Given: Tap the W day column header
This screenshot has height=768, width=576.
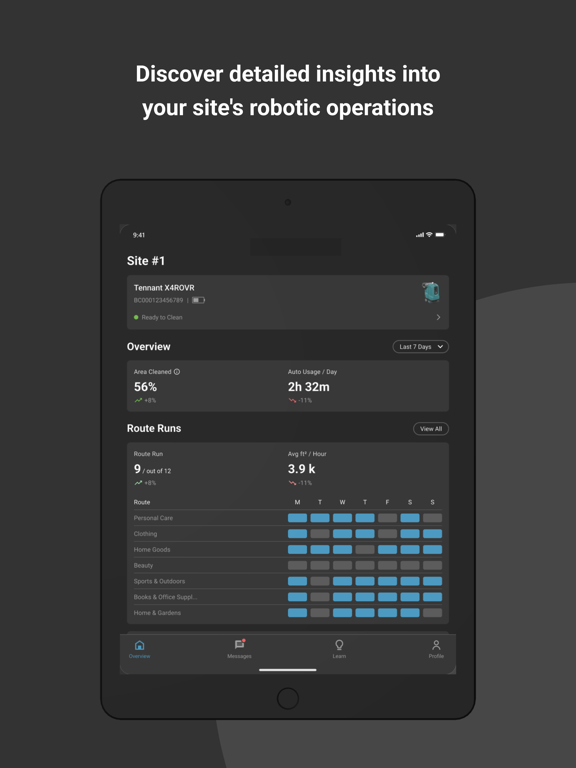Looking at the screenshot, I should tap(342, 502).
